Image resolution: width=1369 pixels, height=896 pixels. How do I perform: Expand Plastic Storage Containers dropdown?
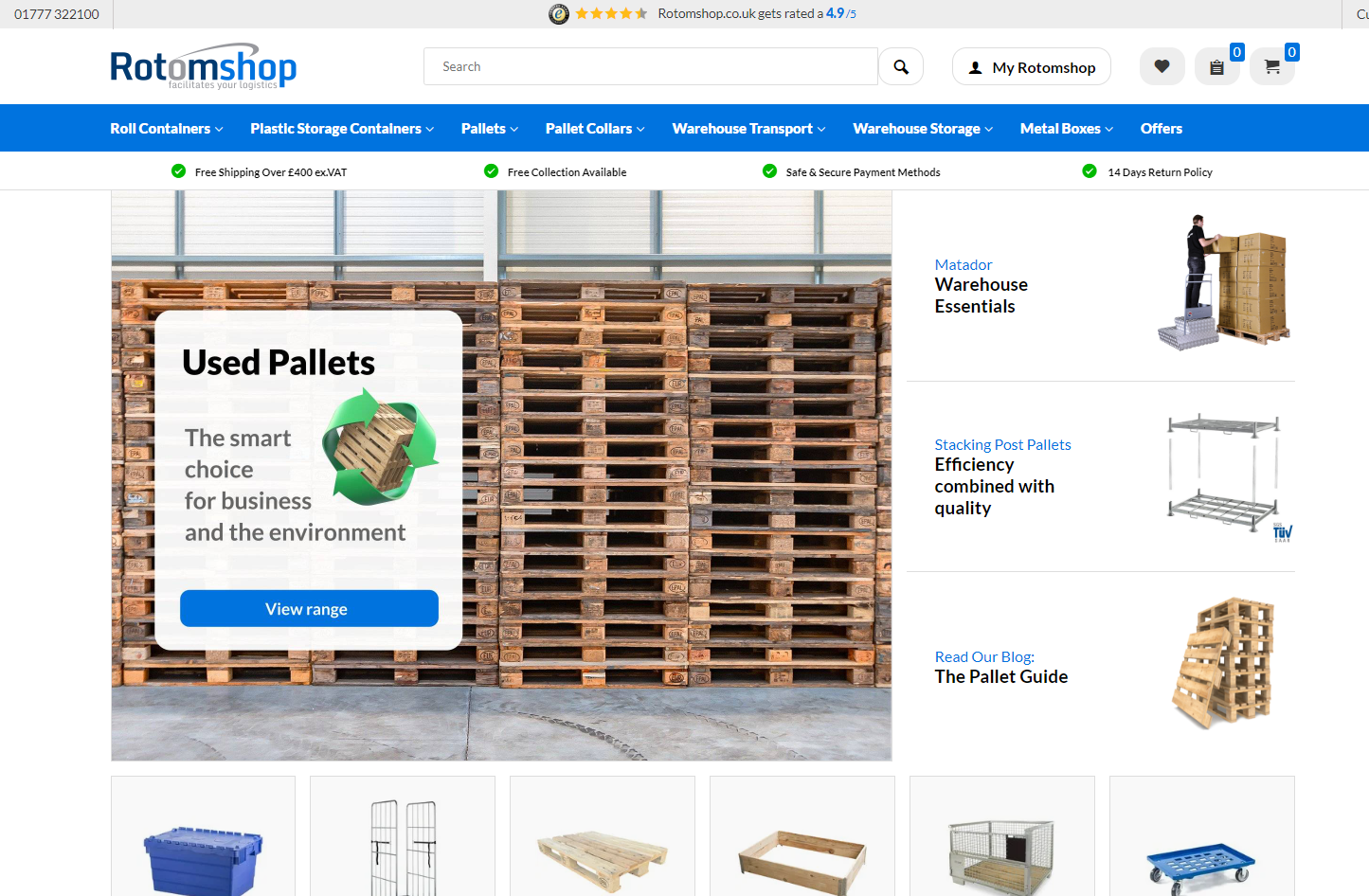[342, 128]
